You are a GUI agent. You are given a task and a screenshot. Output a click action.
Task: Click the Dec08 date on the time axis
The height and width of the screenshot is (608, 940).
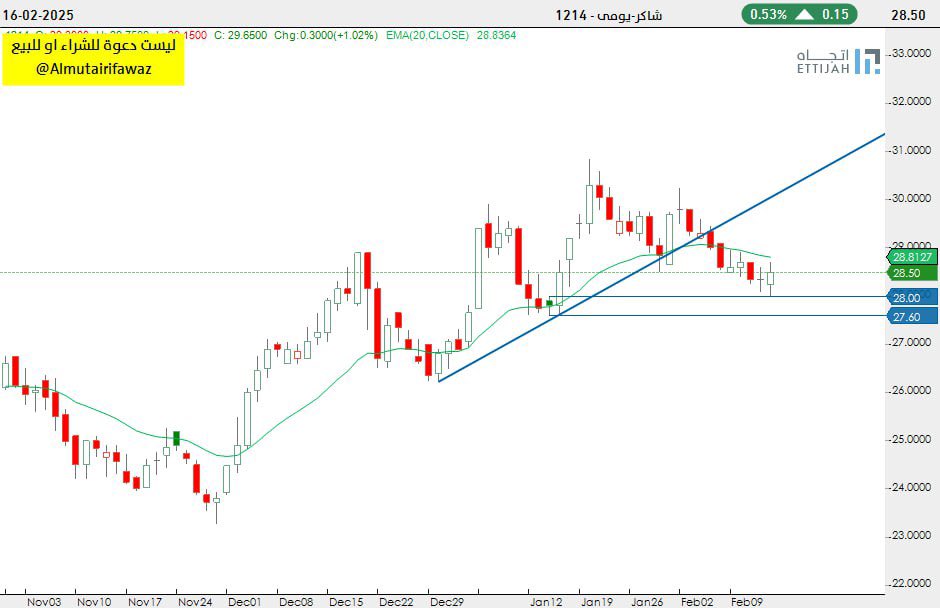click(296, 601)
